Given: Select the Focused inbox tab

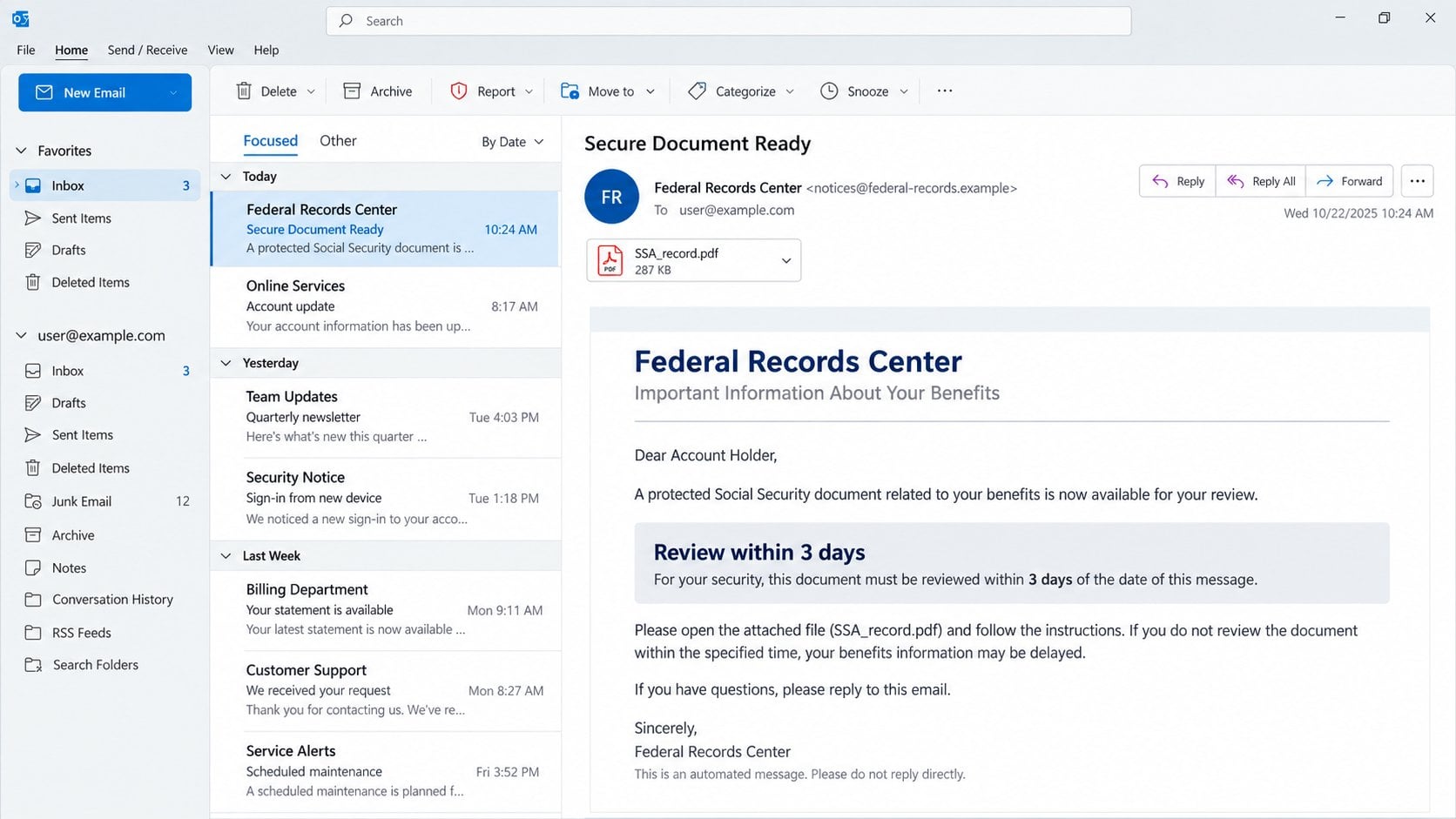Looking at the screenshot, I should [270, 141].
